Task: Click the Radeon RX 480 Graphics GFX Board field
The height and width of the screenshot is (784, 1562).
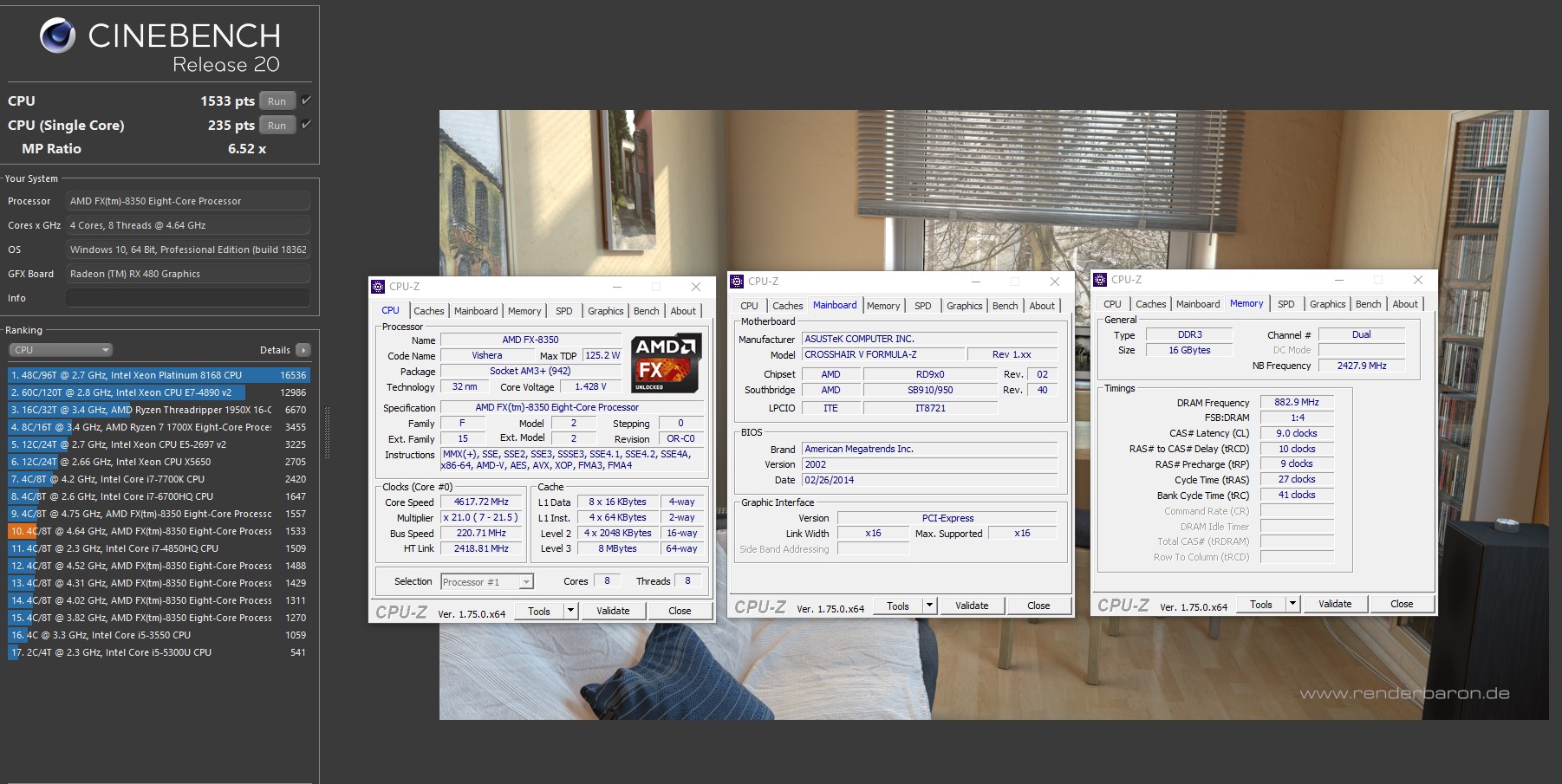Action: click(188, 274)
